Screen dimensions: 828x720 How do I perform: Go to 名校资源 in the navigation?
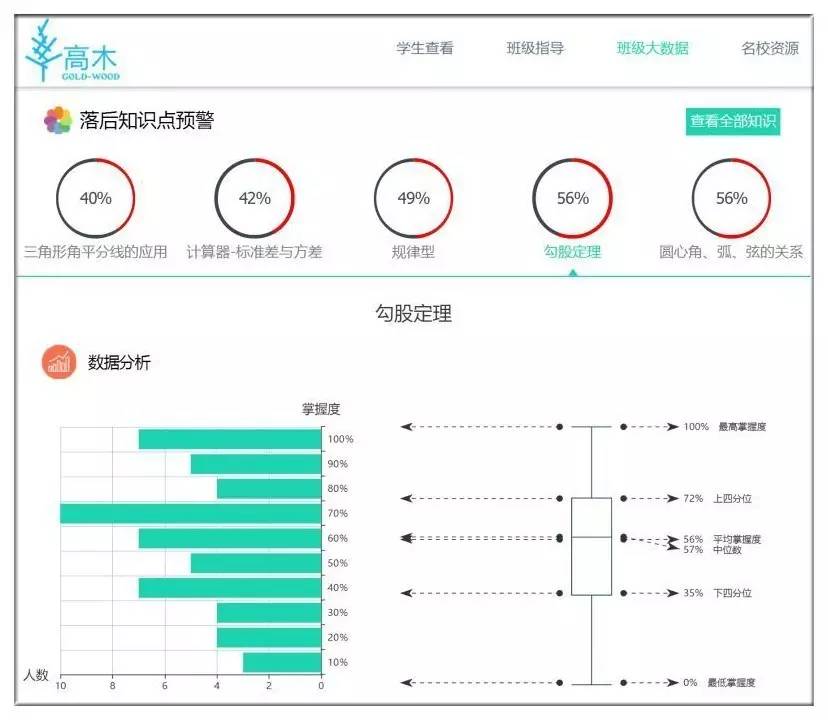click(x=769, y=48)
